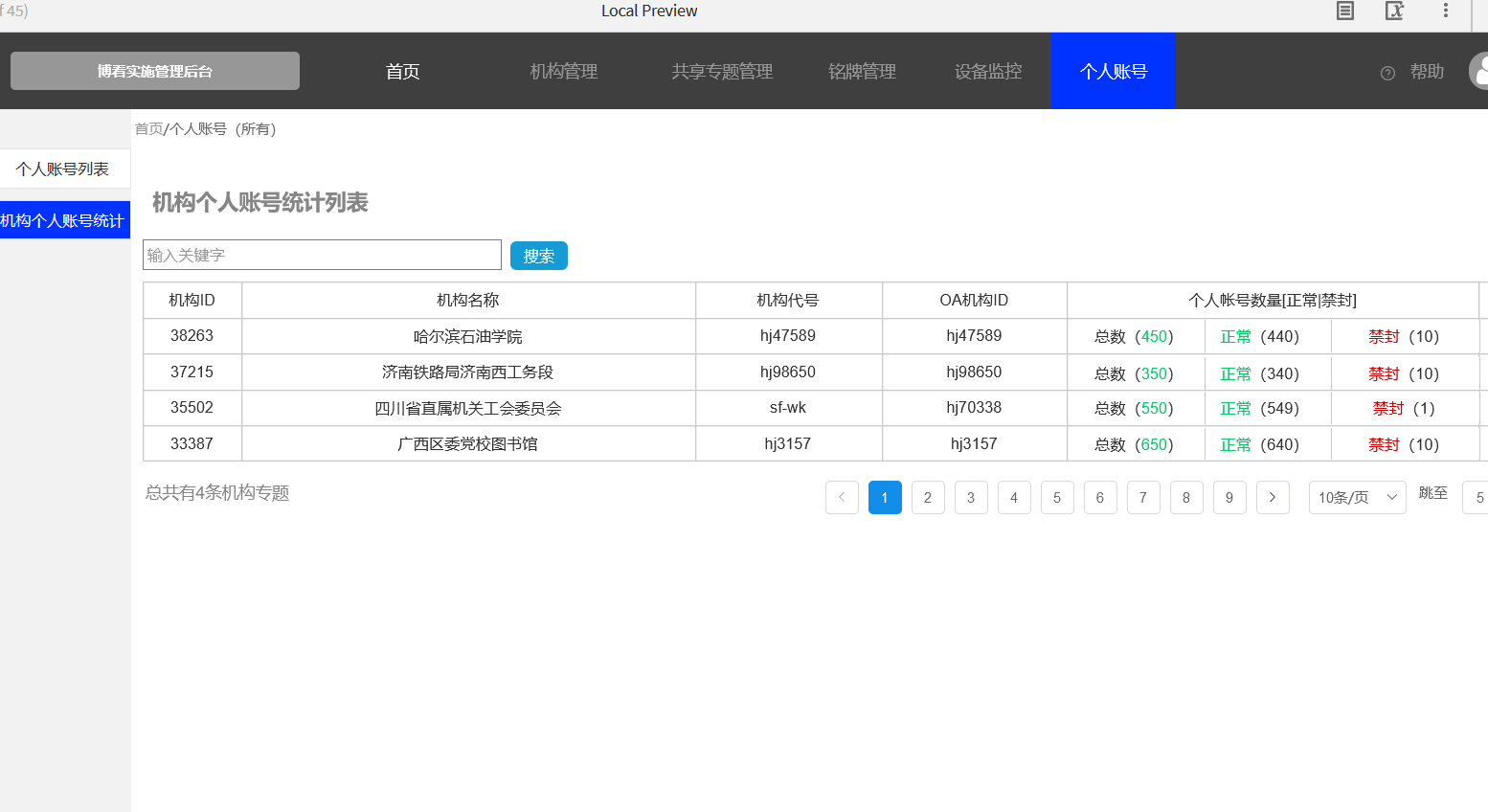
Task: Go to page 4
Action: click(x=1014, y=497)
